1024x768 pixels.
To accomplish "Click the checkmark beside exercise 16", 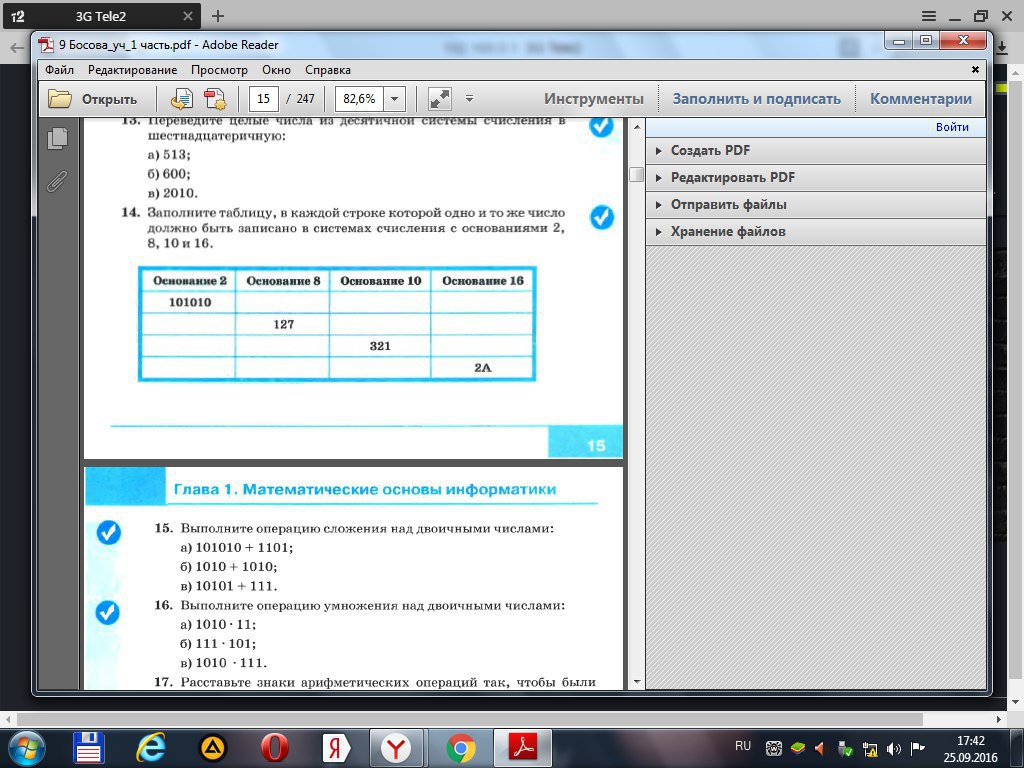I will 108,612.
